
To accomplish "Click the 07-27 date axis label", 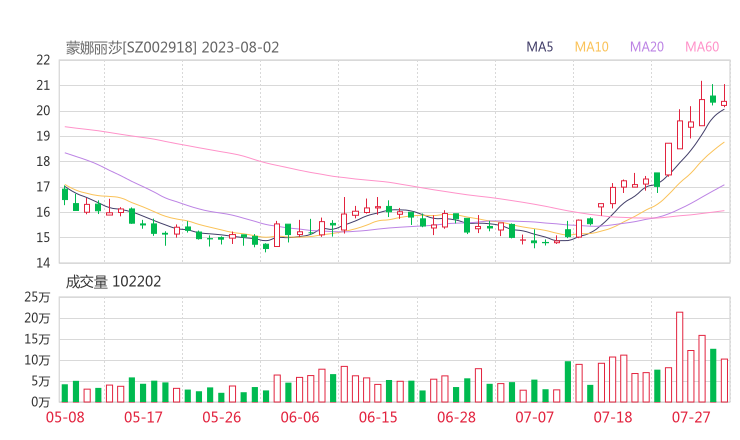I will coord(691,417).
